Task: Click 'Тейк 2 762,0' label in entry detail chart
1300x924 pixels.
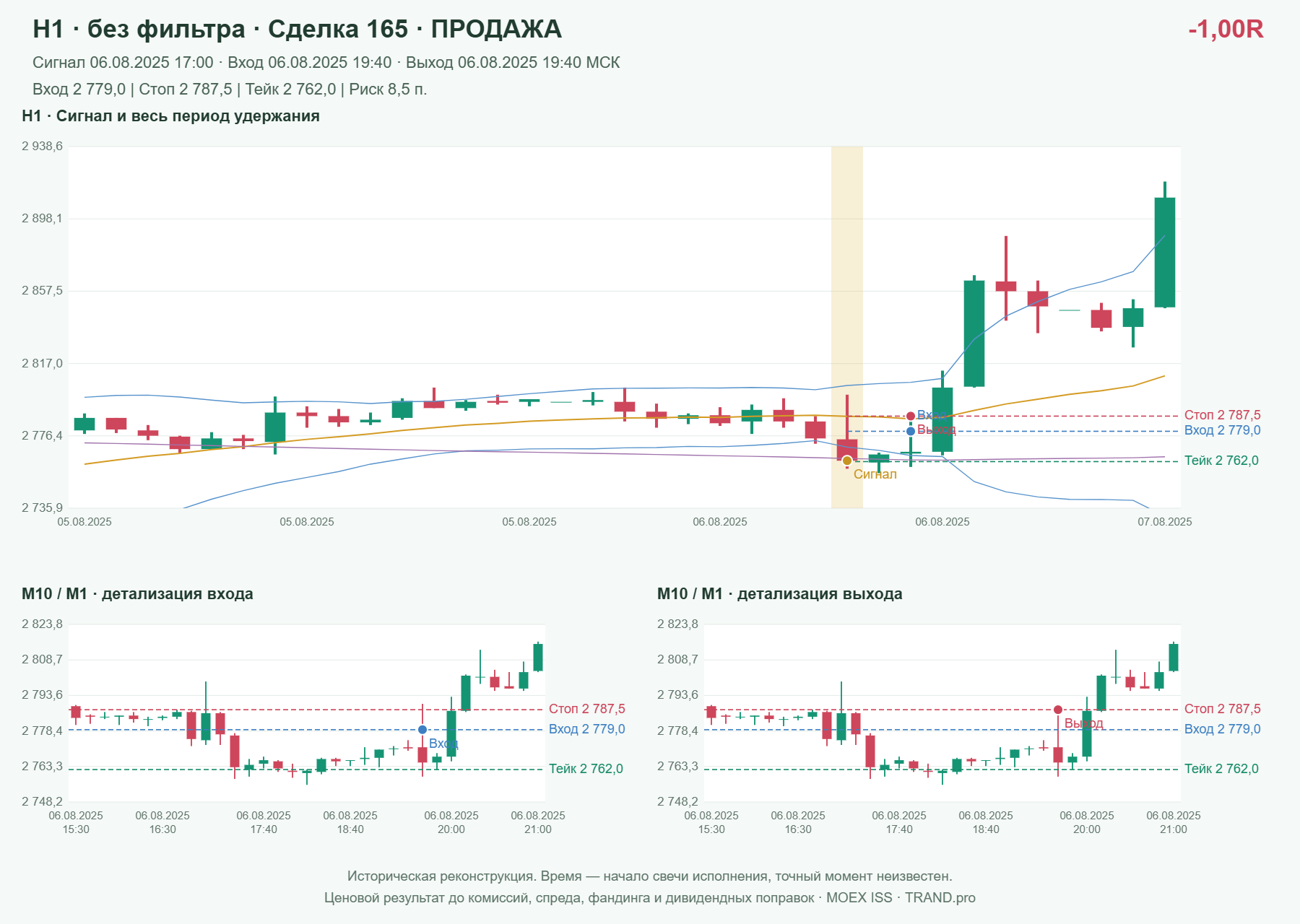Action: click(x=586, y=769)
